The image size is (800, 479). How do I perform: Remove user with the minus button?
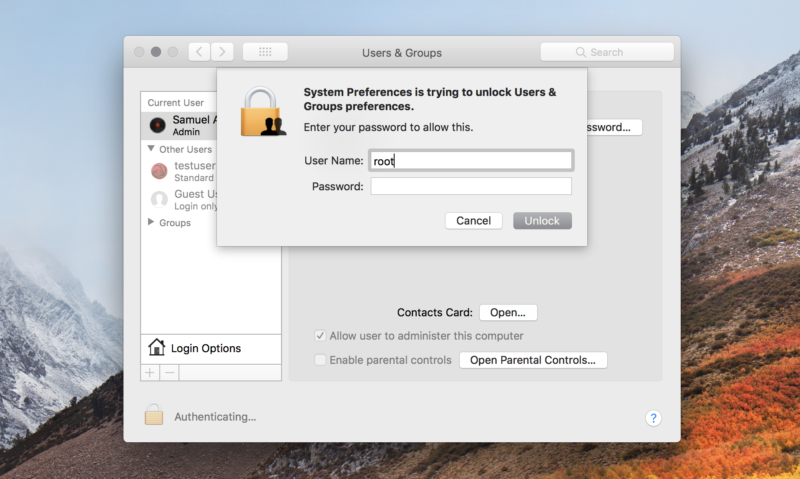(169, 373)
